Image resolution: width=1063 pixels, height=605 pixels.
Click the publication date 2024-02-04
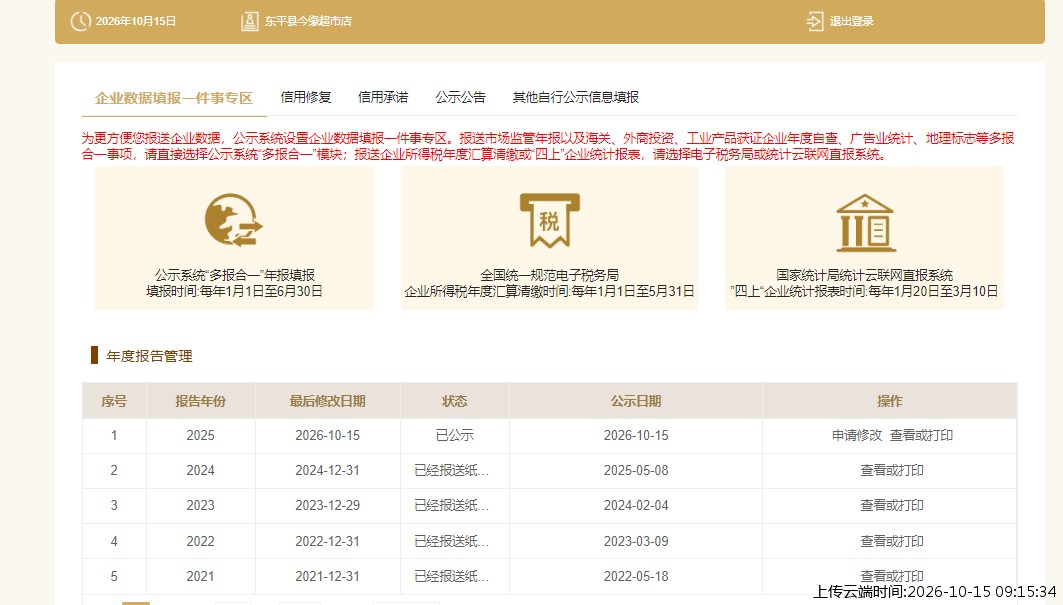click(x=636, y=506)
